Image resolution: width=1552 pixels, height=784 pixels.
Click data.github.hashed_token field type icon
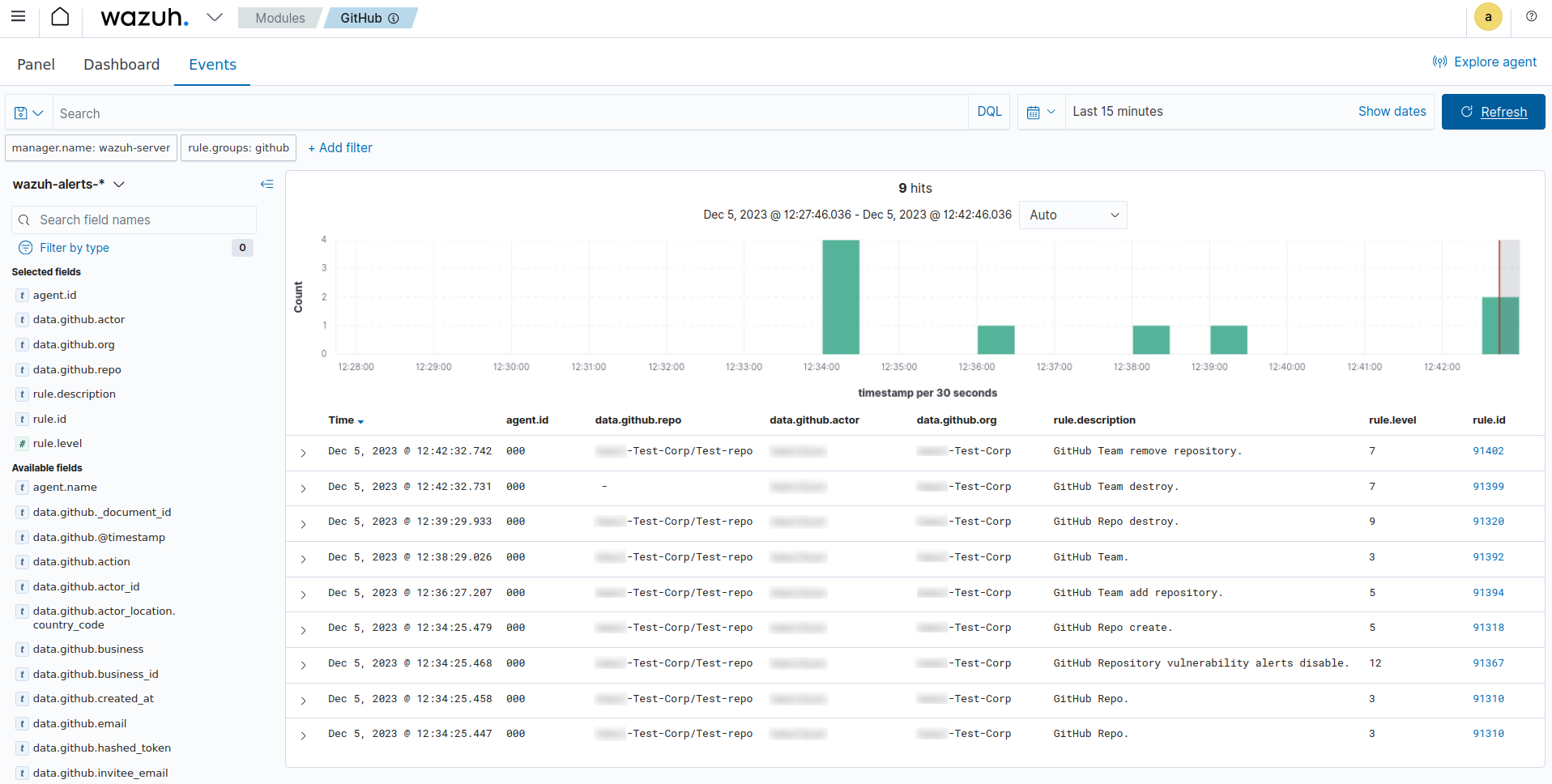coord(23,748)
